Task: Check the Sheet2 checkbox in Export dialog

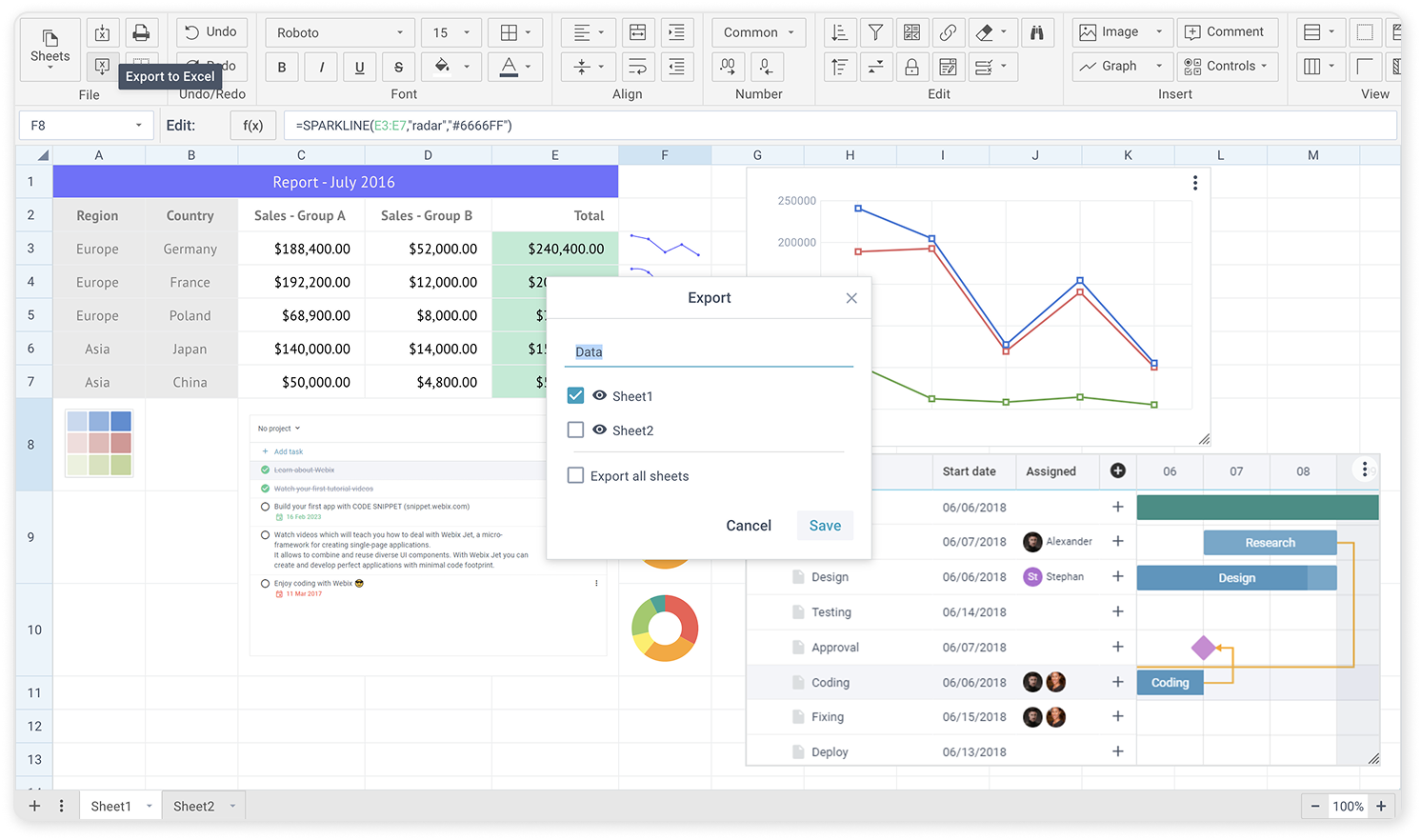Action: [575, 430]
